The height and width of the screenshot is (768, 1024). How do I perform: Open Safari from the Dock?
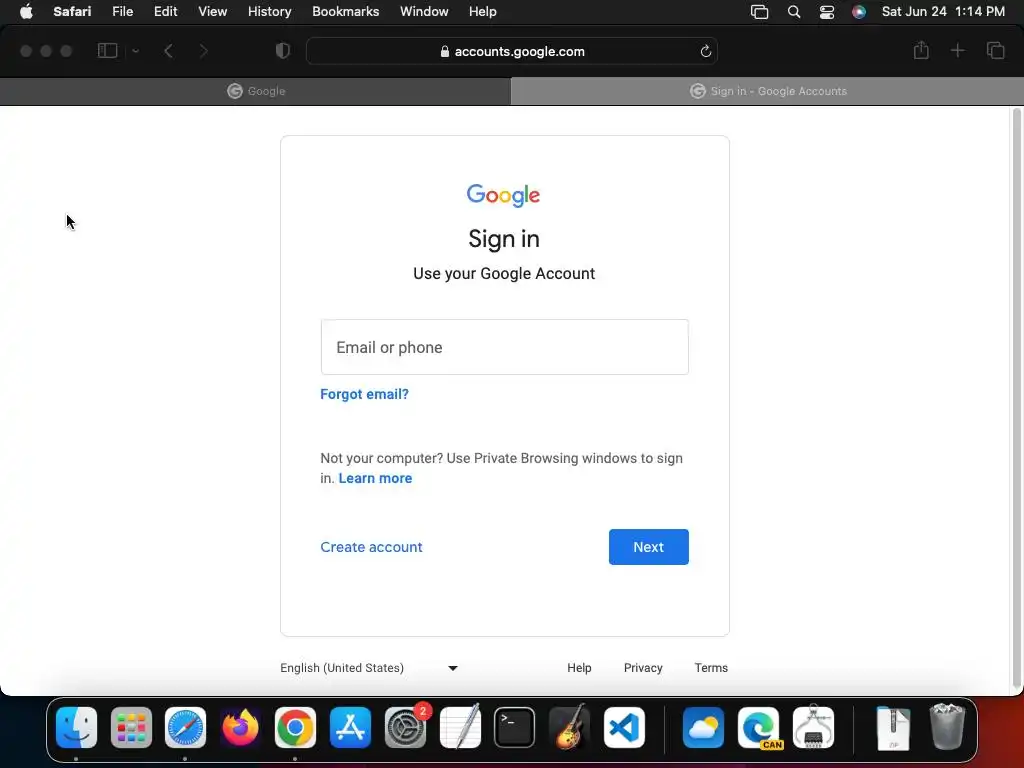[x=185, y=728]
